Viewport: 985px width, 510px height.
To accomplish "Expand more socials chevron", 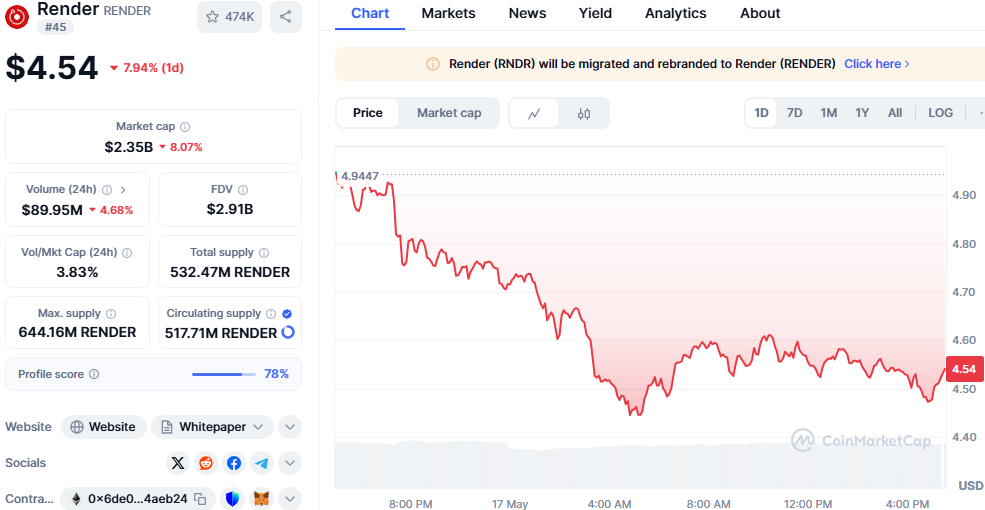I will [x=290, y=464].
